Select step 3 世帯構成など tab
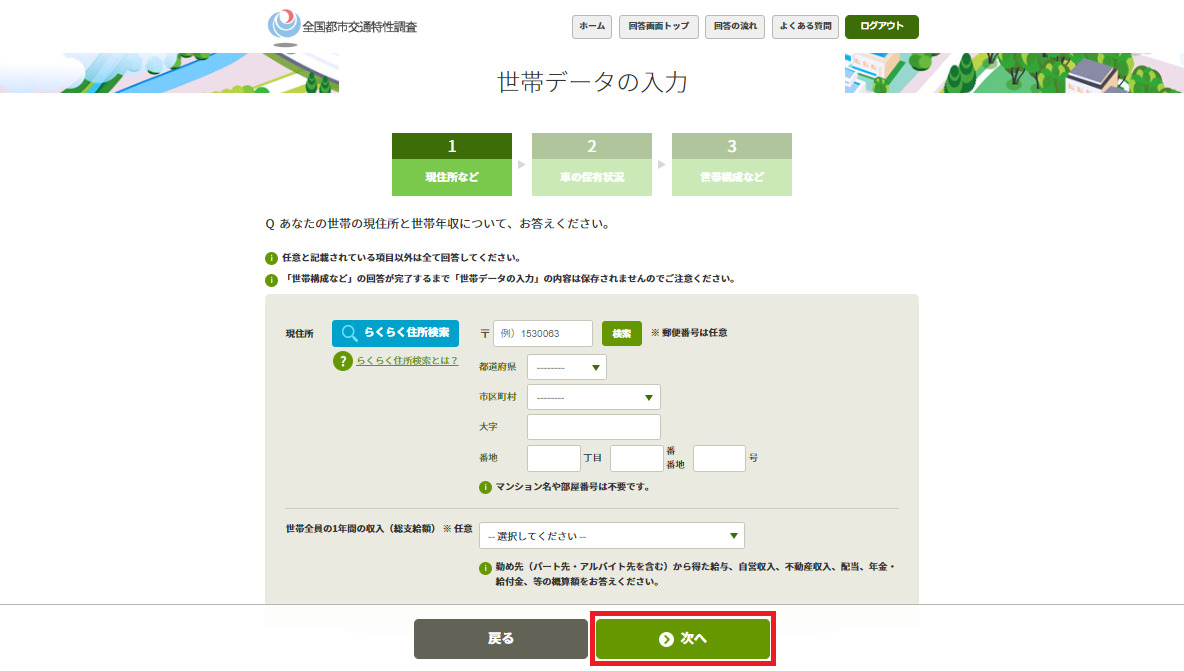 pyautogui.click(x=732, y=165)
